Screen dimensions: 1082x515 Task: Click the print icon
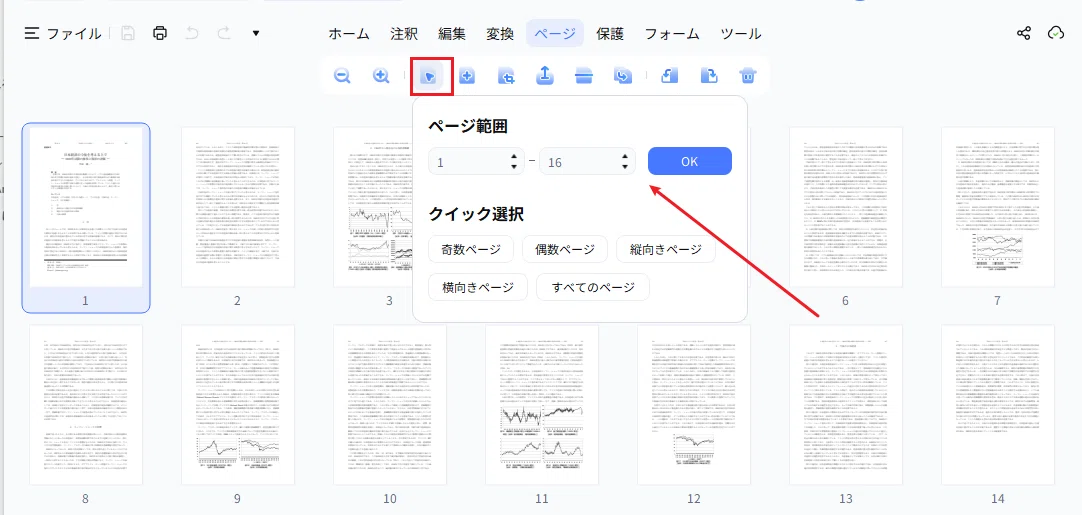(x=160, y=33)
